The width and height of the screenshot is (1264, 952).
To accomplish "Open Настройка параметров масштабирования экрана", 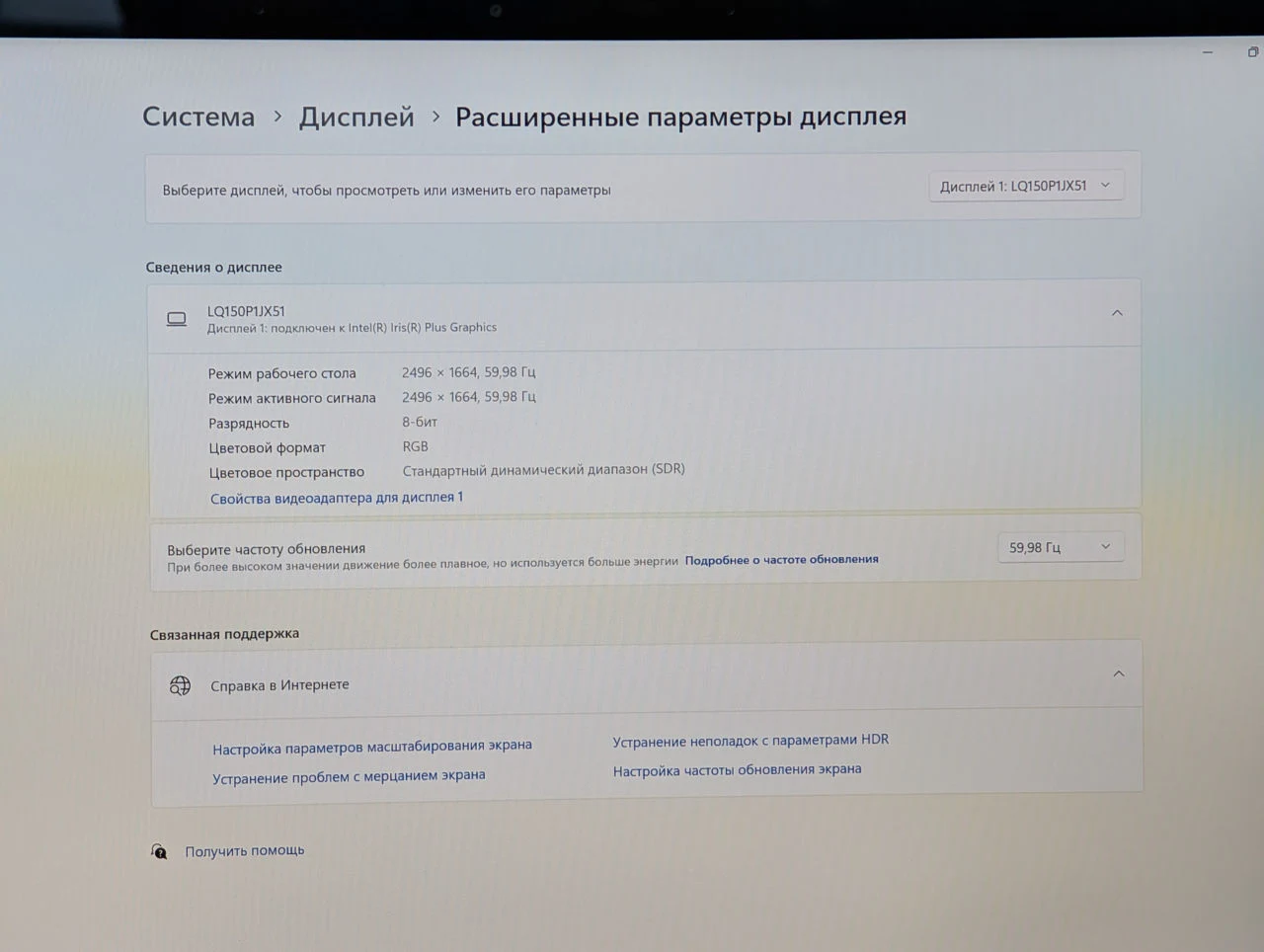I will pos(372,747).
